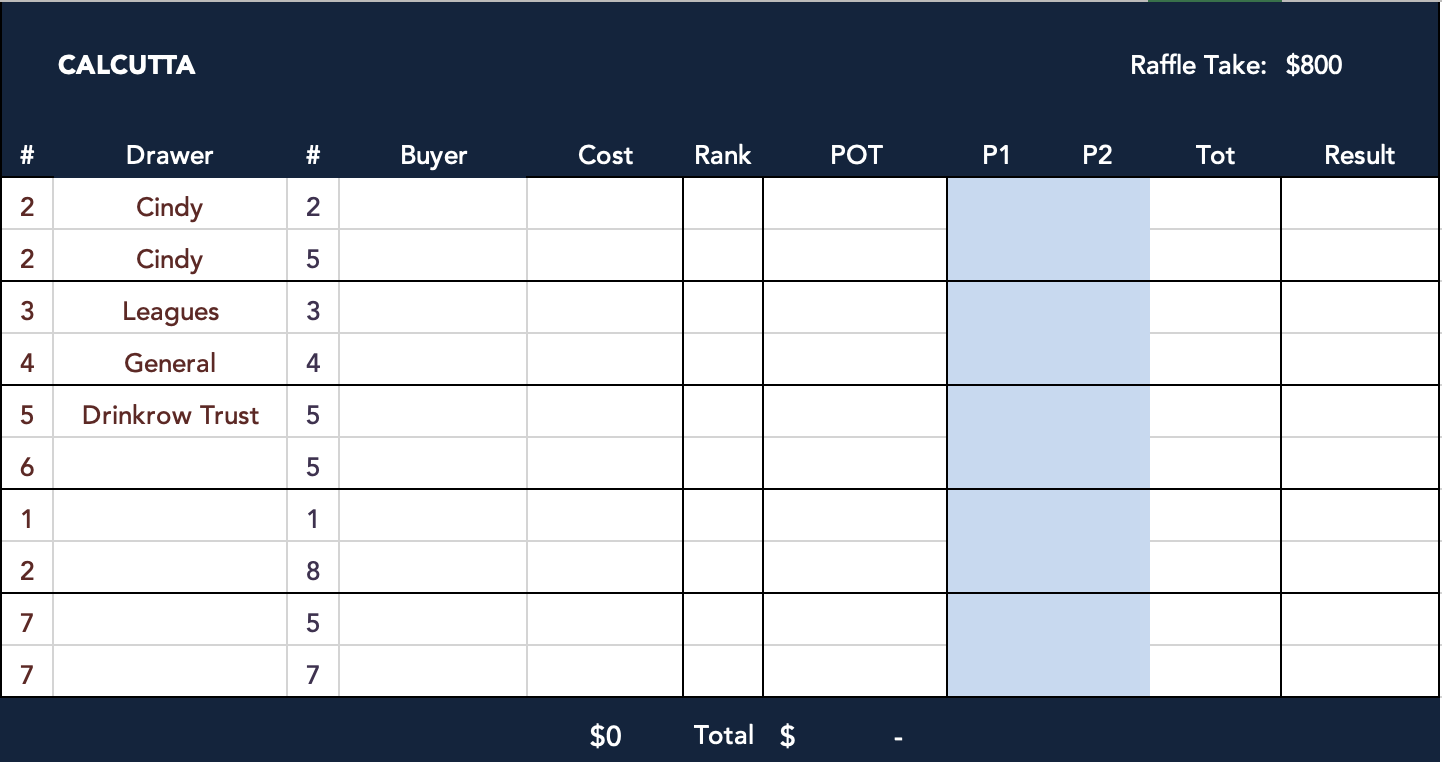
Task: Select the Total label in the footer
Action: click(723, 736)
